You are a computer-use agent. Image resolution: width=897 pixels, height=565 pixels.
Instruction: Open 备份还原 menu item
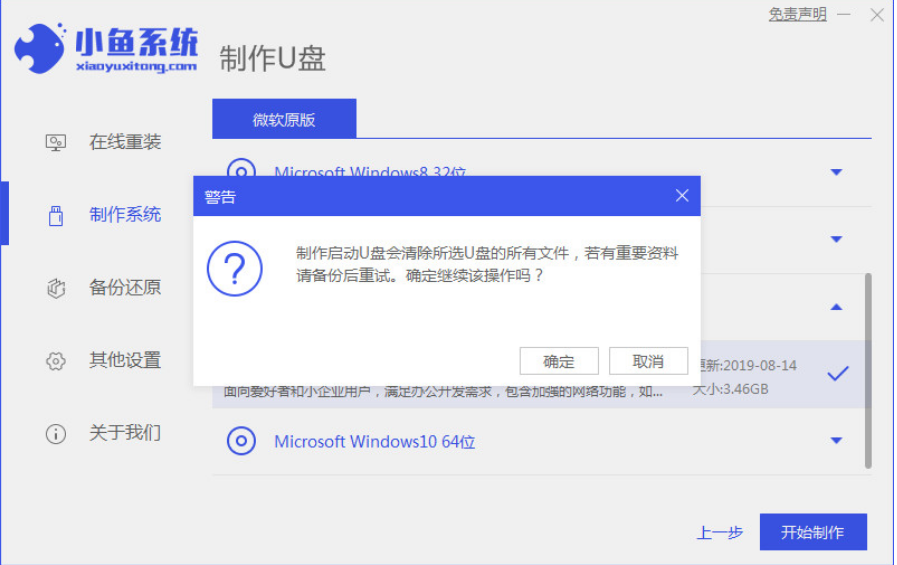(x=125, y=288)
